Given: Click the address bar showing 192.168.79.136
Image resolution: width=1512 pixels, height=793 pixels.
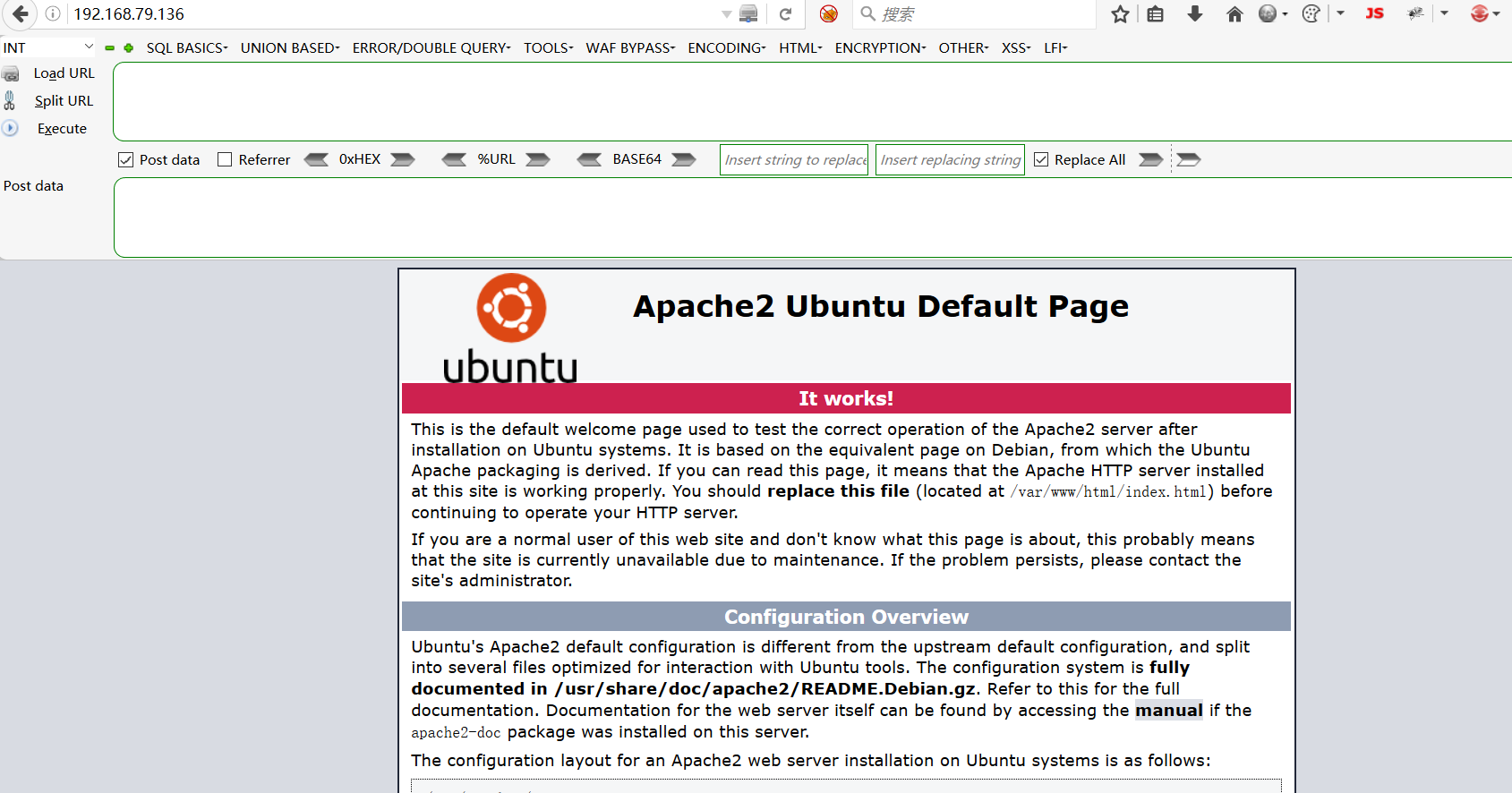Looking at the screenshot, I should point(394,14).
